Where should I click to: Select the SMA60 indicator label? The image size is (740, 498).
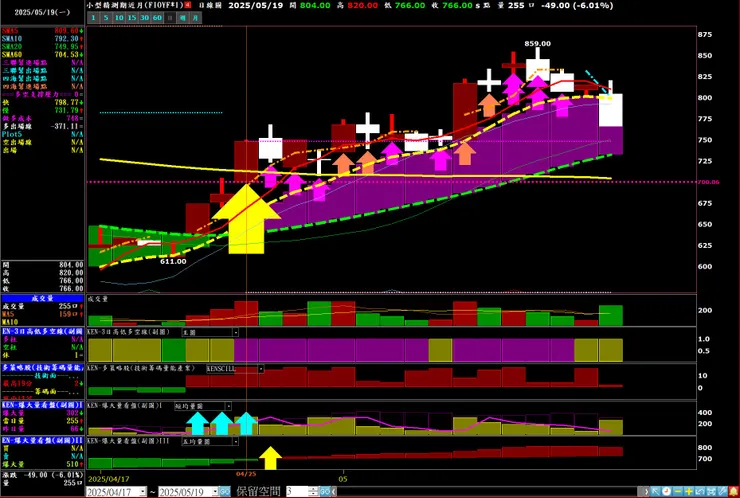point(12,55)
